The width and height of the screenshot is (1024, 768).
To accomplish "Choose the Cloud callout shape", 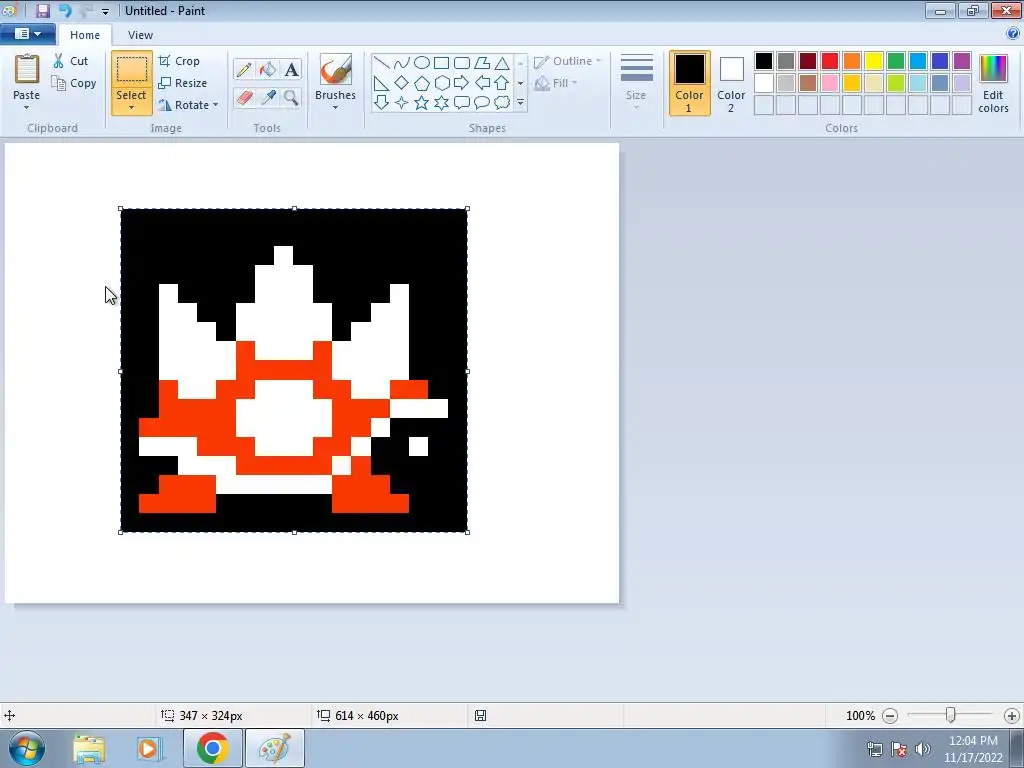I will 502,103.
